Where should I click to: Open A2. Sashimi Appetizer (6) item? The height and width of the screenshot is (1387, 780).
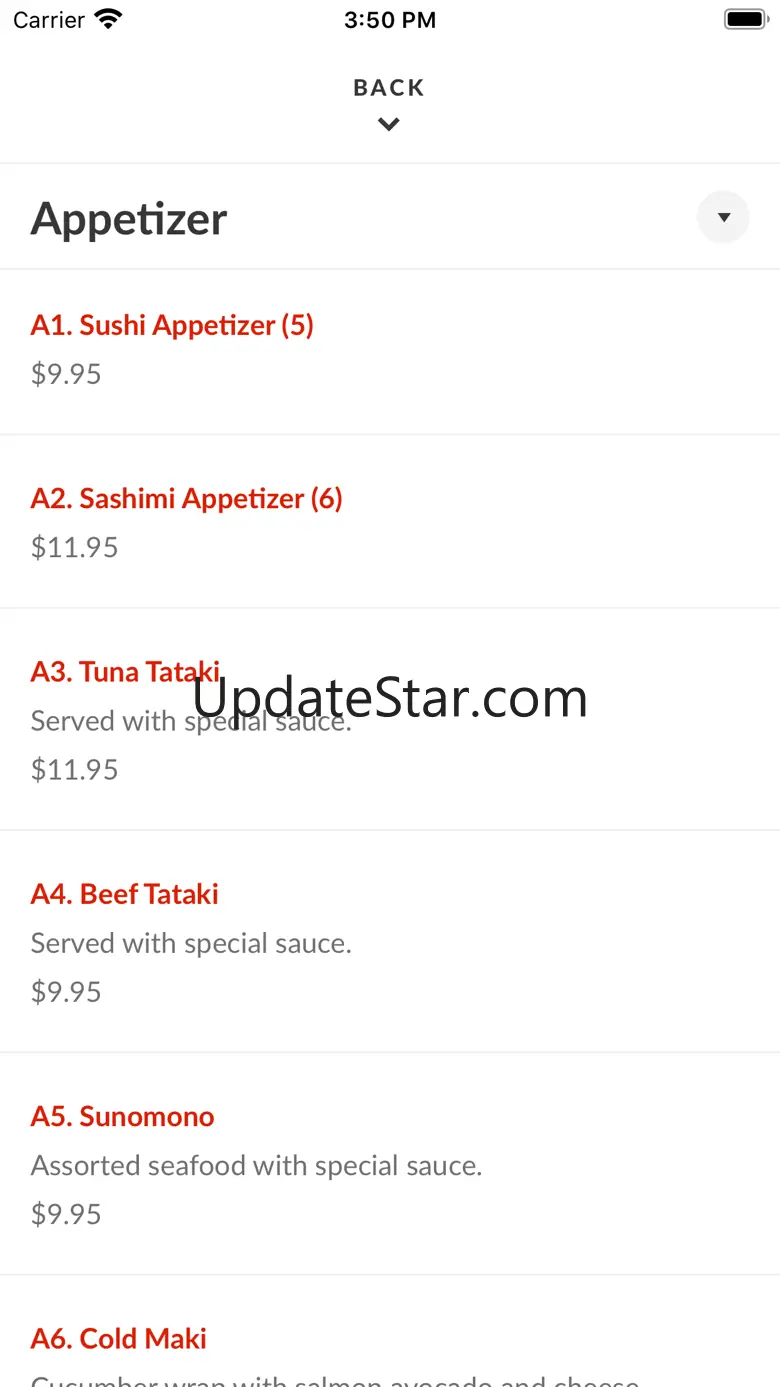click(x=186, y=498)
